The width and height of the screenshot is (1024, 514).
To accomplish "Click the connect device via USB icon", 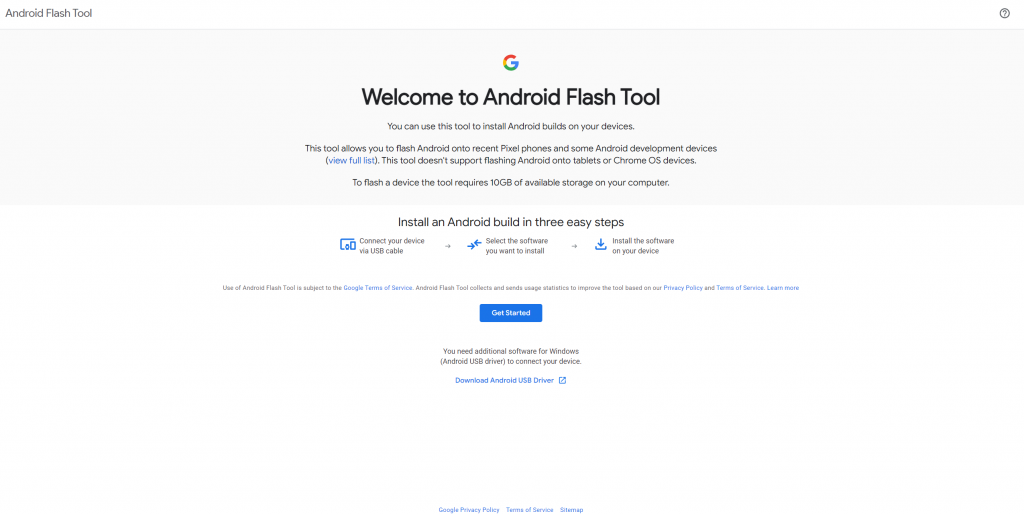I will (x=348, y=245).
